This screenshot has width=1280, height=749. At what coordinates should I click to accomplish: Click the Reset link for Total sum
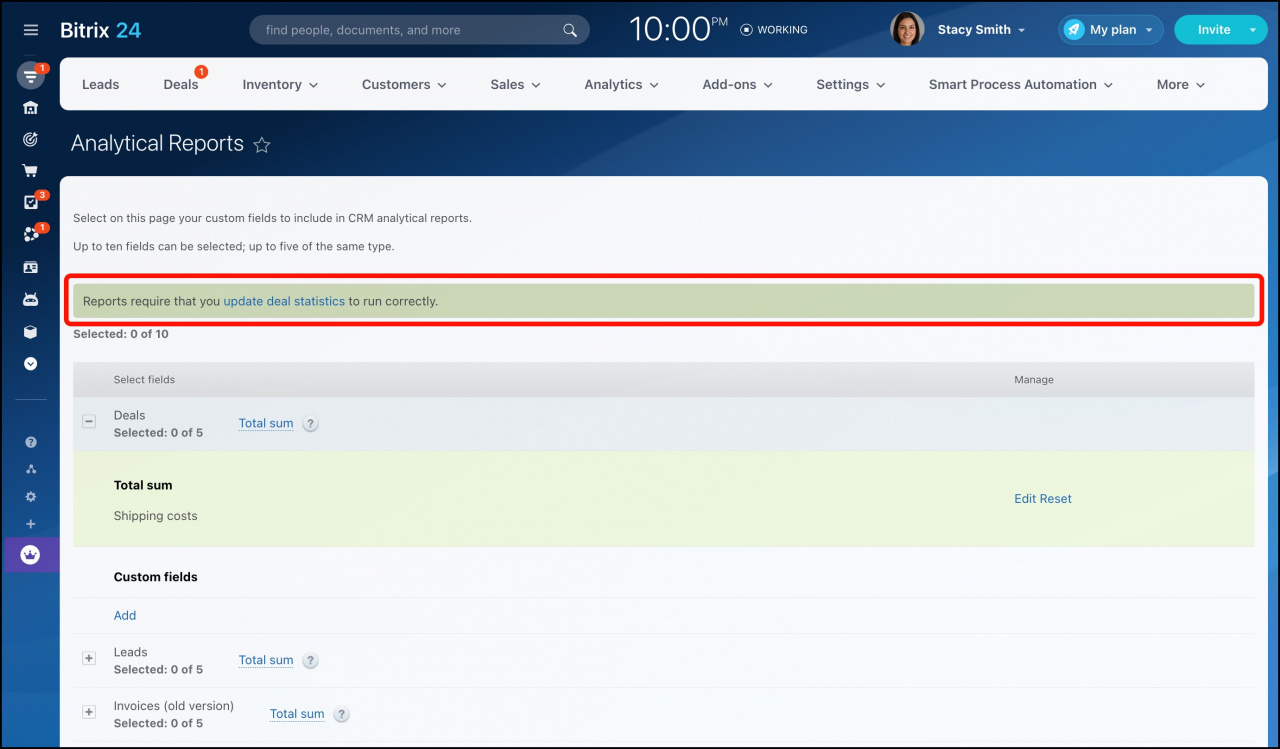[1056, 498]
